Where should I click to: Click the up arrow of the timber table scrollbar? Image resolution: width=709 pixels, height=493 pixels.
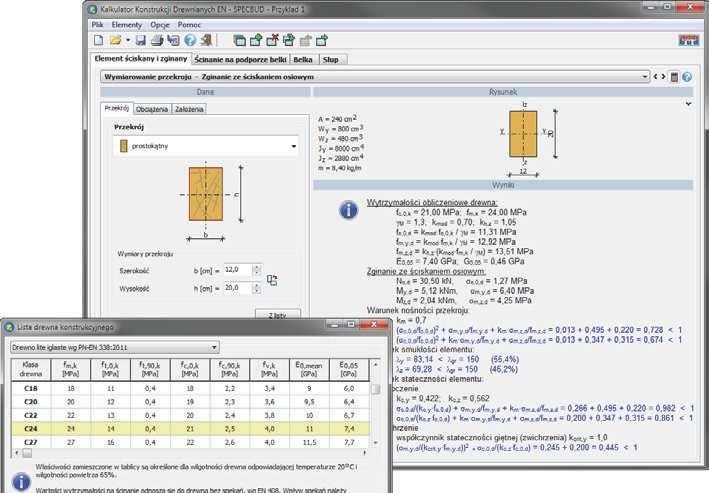point(375,364)
